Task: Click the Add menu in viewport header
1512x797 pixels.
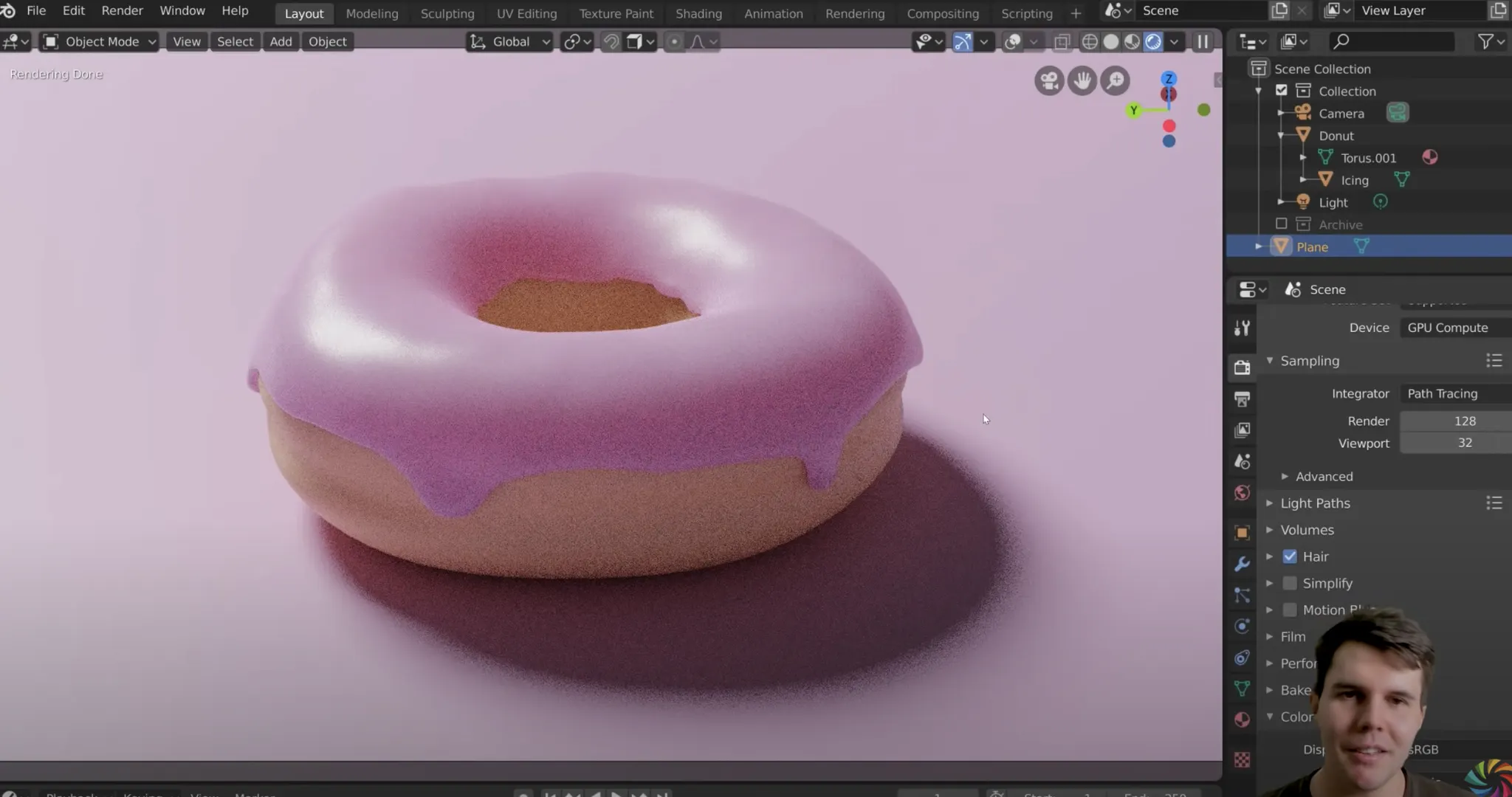Action: (x=281, y=42)
